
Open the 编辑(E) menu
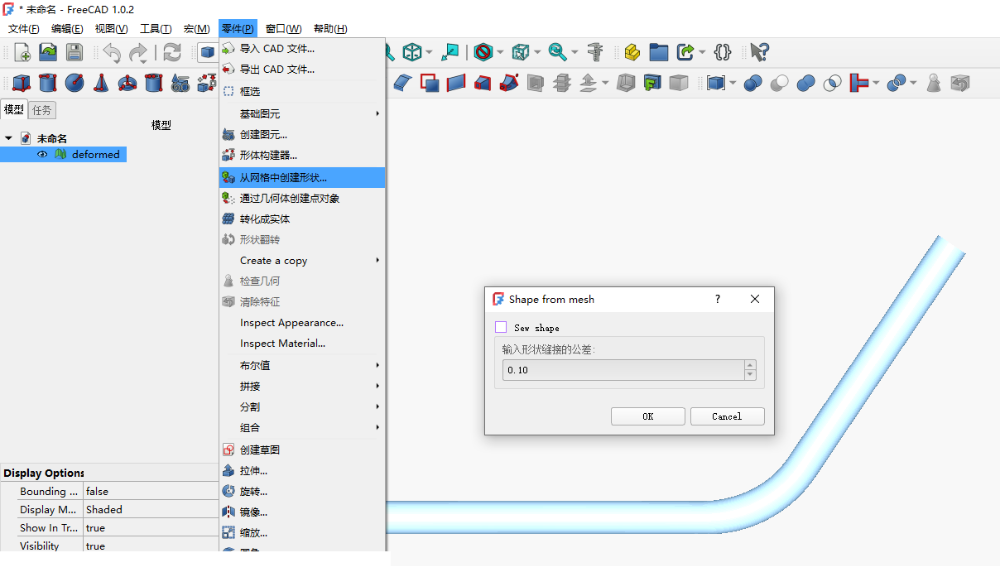click(x=67, y=29)
